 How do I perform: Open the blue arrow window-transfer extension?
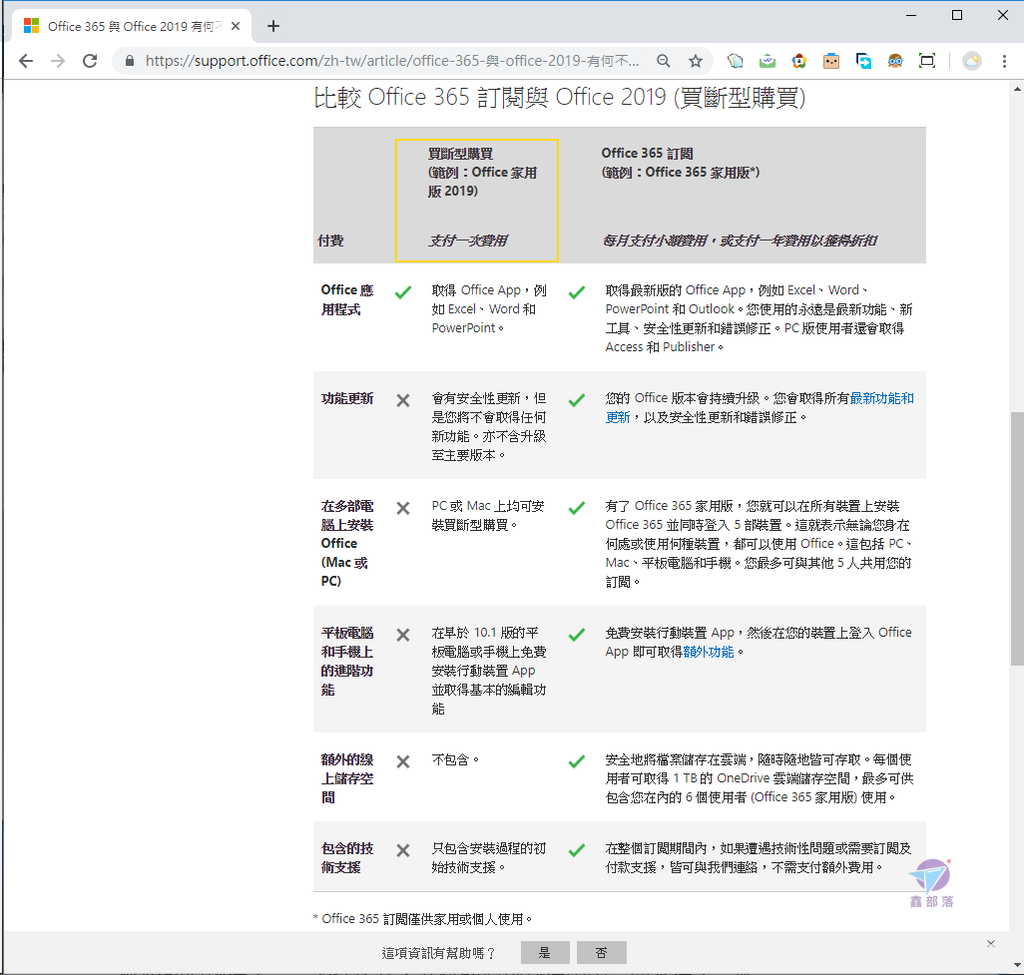(863, 61)
